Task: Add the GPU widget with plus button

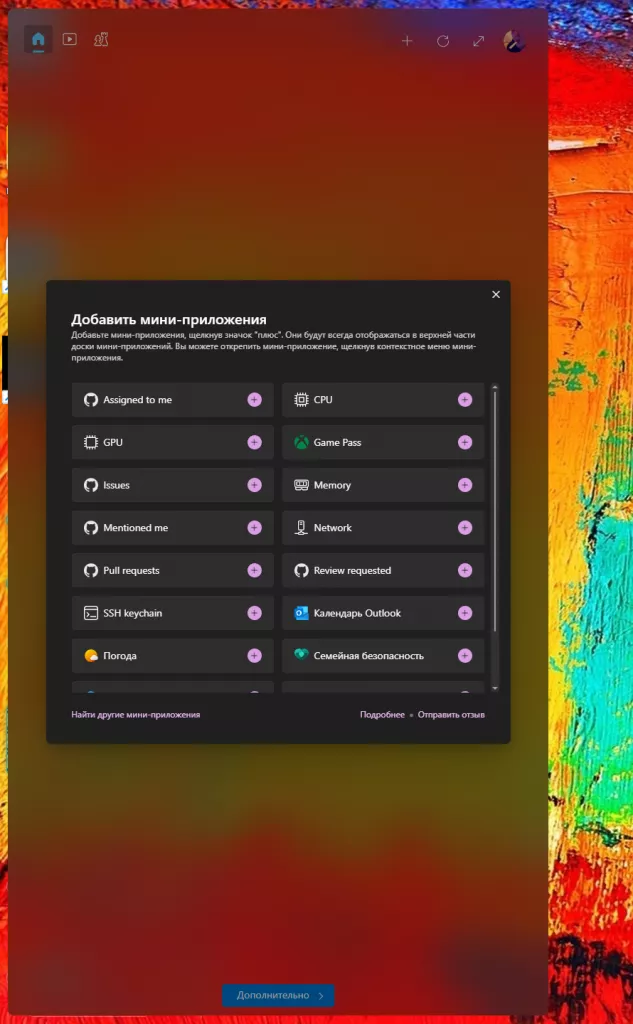Action: tap(254, 442)
